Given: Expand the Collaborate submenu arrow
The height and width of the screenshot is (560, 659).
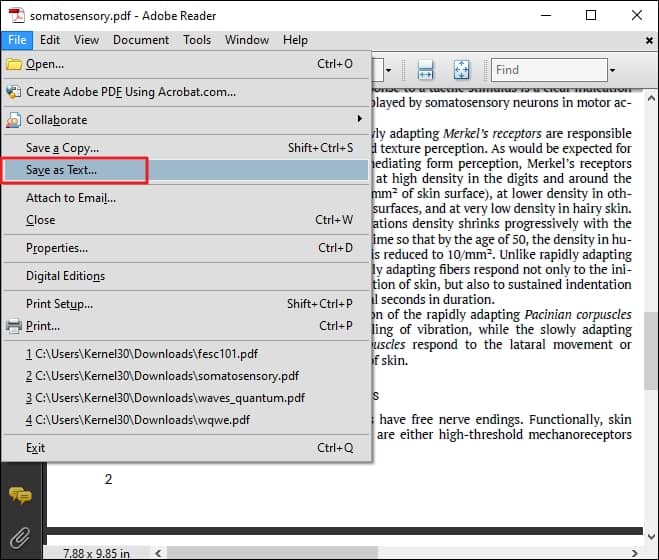Looking at the screenshot, I should point(359,119).
